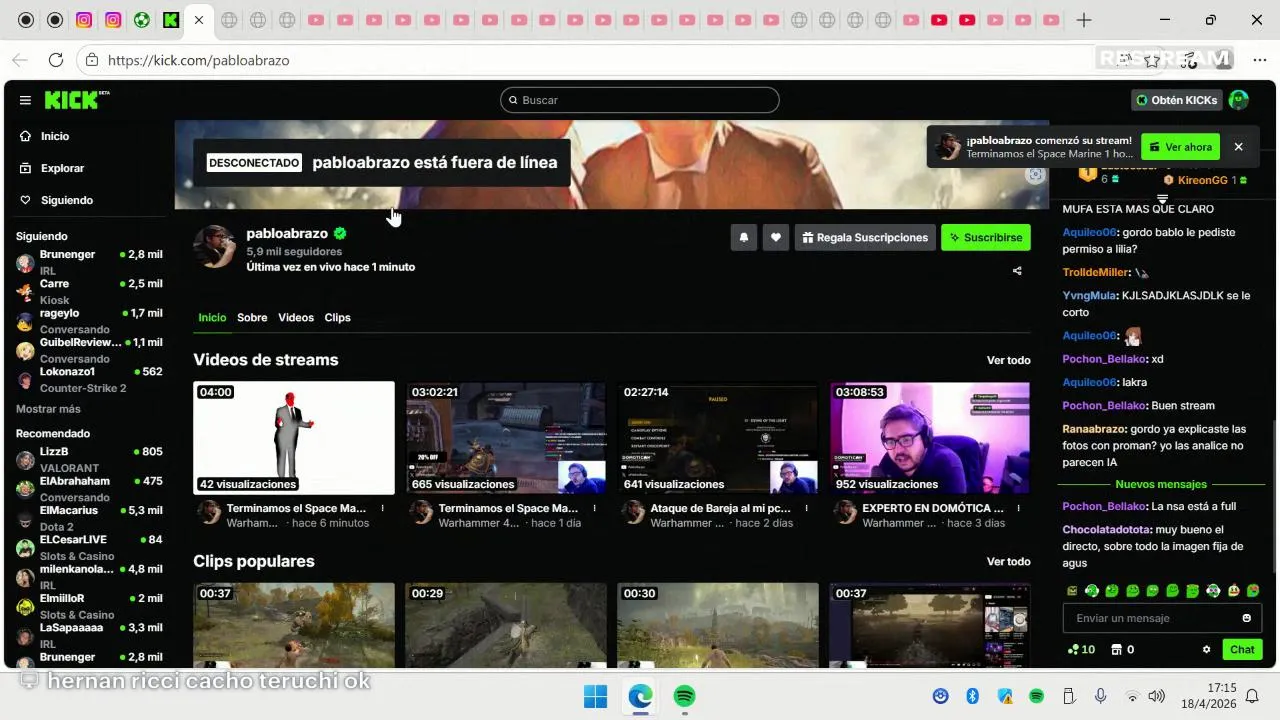The image size is (1280, 720).
Task: Switch to the Videos tab
Action: (x=296, y=317)
